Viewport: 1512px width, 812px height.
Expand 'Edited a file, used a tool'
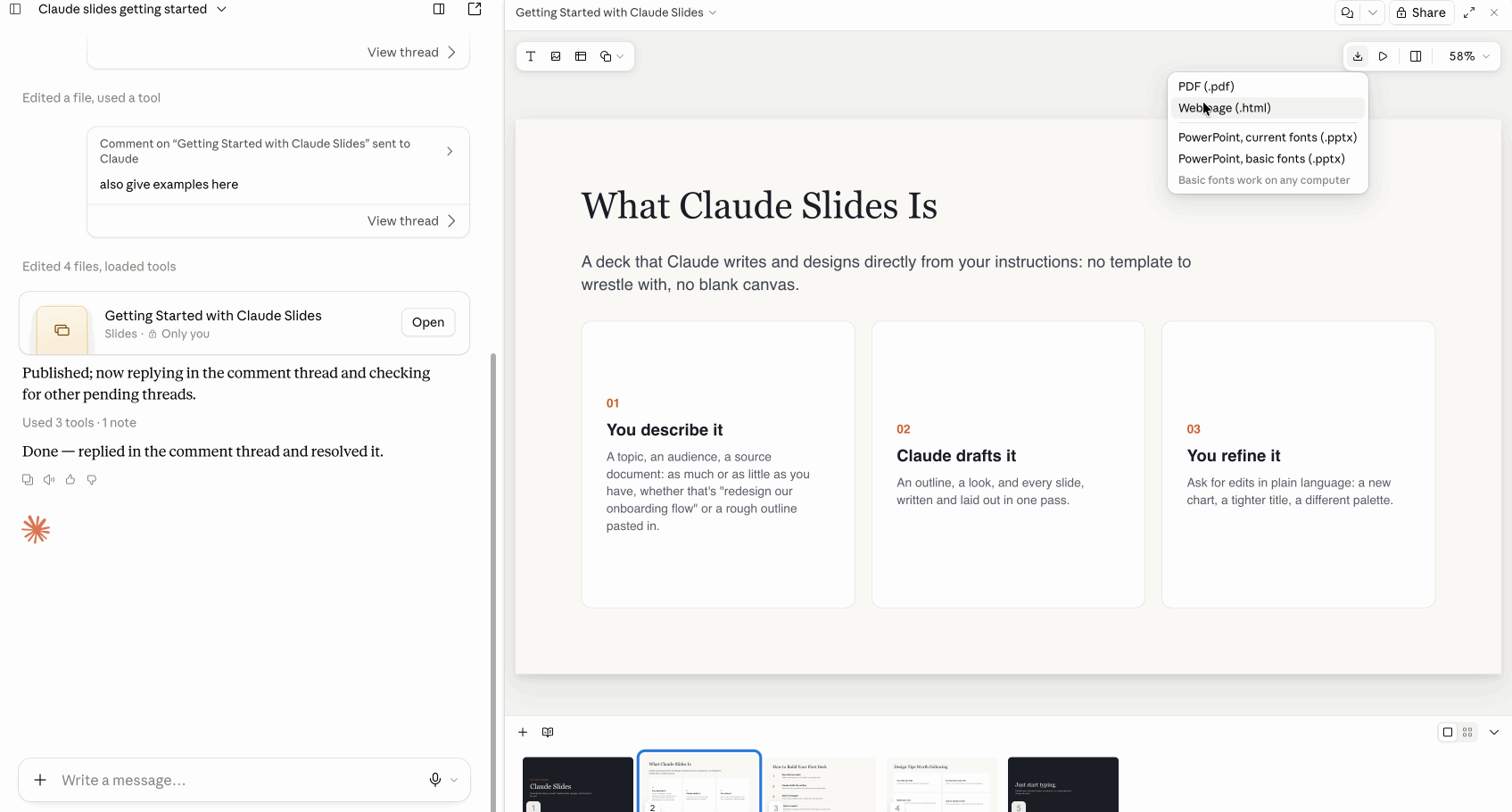coord(91,98)
